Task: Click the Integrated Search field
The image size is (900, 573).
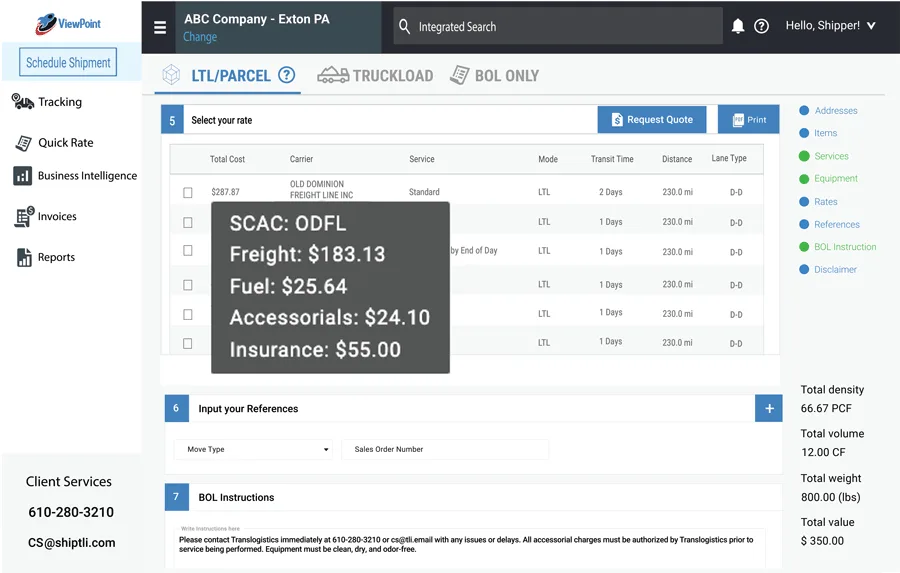Action: coord(558,26)
